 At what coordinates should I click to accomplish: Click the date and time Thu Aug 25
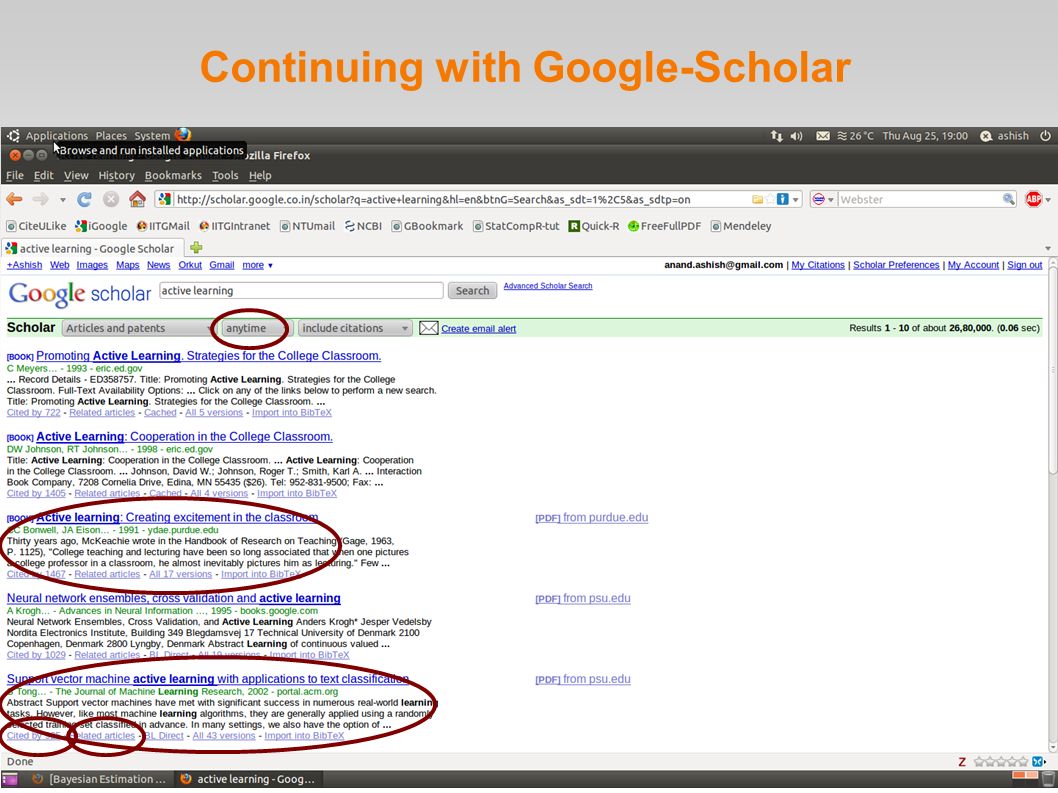pyautogui.click(x=925, y=136)
